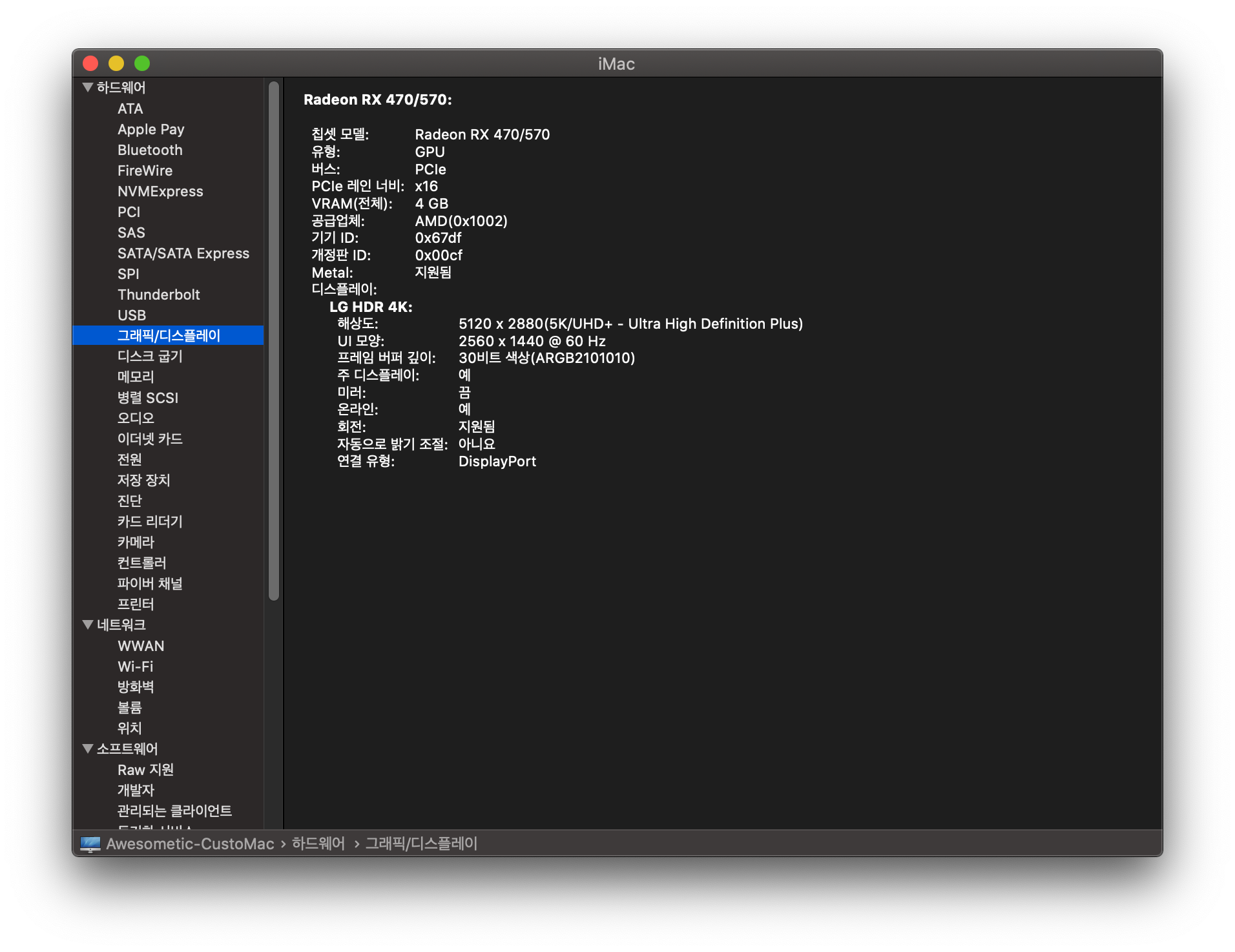1235x952 pixels.
Task: Select 위치 under 네트워크
Action: point(129,728)
